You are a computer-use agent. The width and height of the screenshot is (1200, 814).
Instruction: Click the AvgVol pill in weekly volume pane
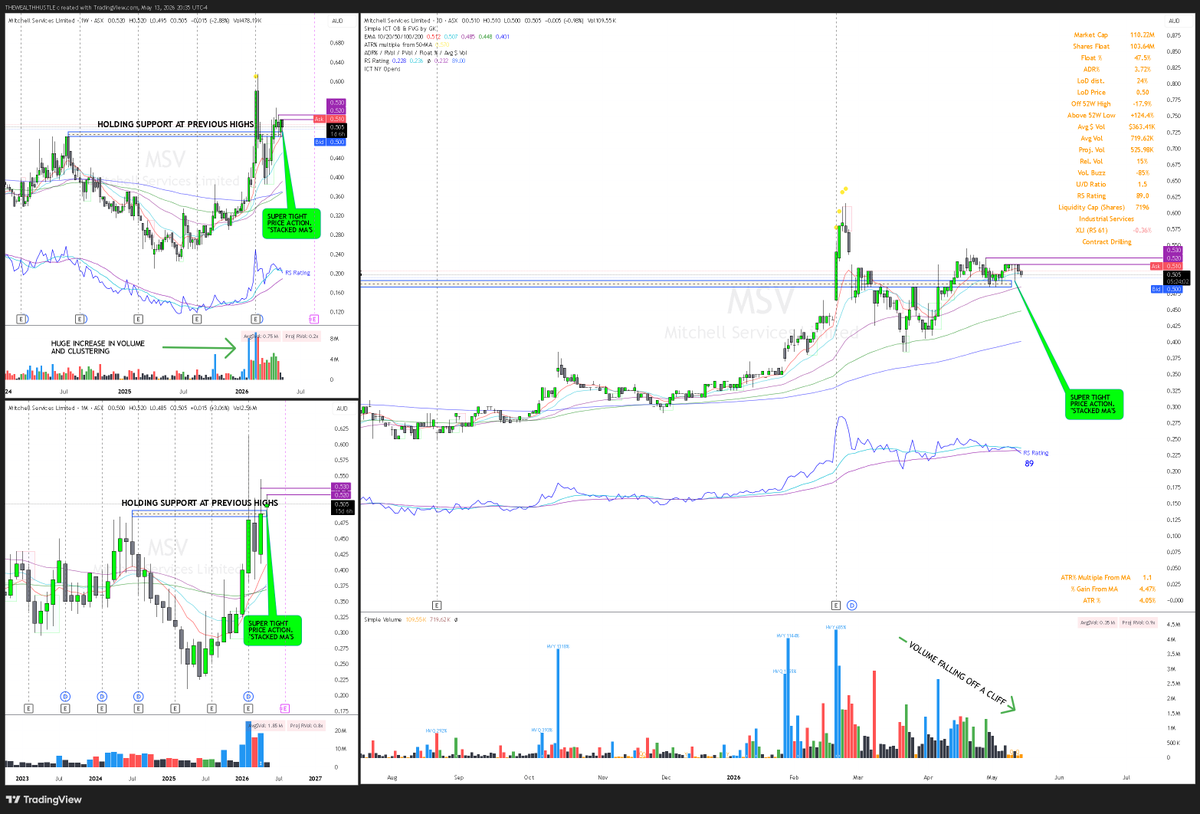click(262, 335)
